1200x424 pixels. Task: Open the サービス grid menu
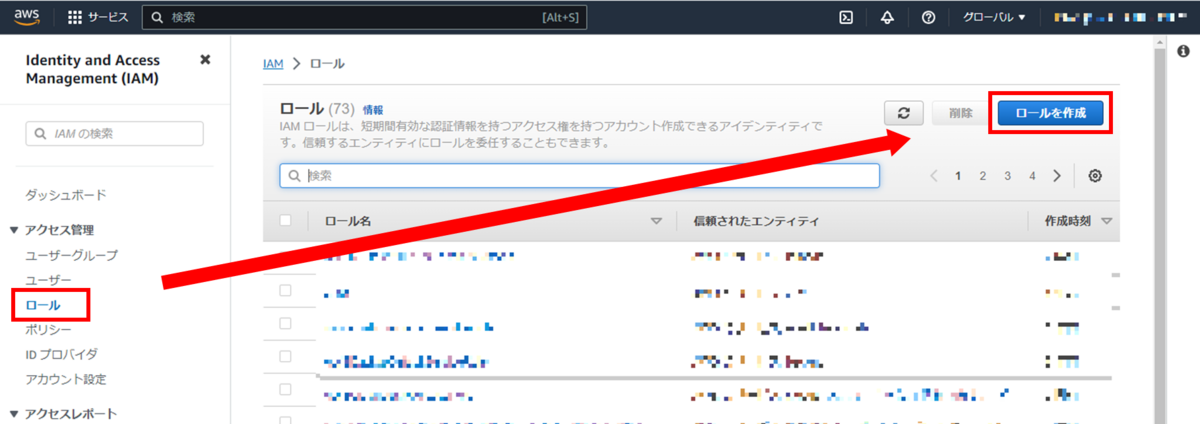pos(98,17)
